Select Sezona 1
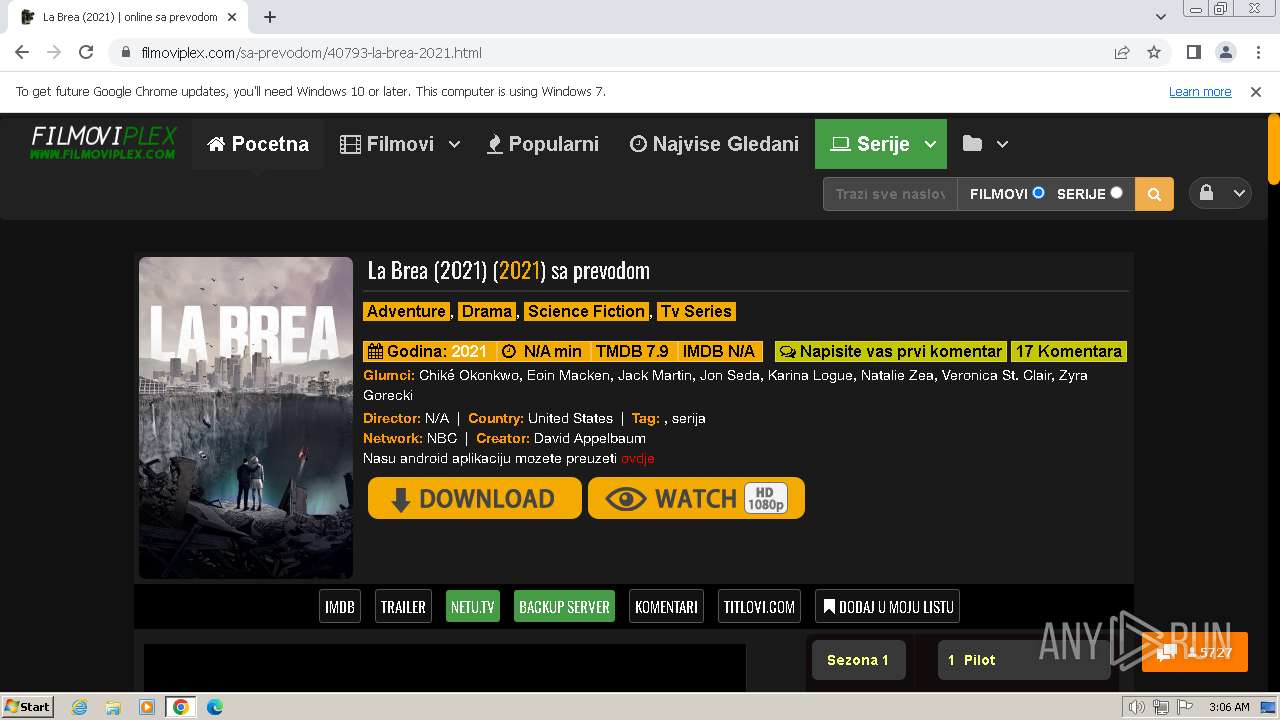This screenshot has height=720, width=1280. click(858, 660)
